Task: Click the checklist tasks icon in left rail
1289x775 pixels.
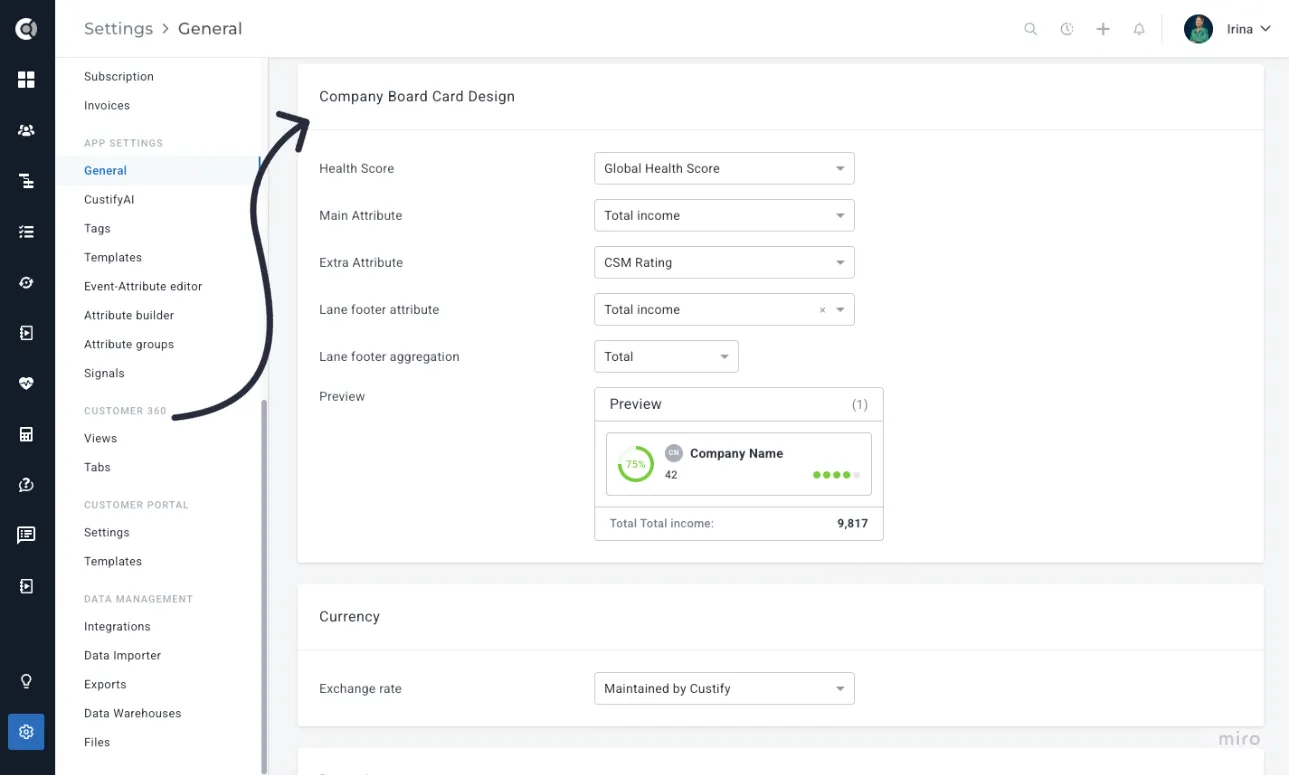Action: click(27, 232)
